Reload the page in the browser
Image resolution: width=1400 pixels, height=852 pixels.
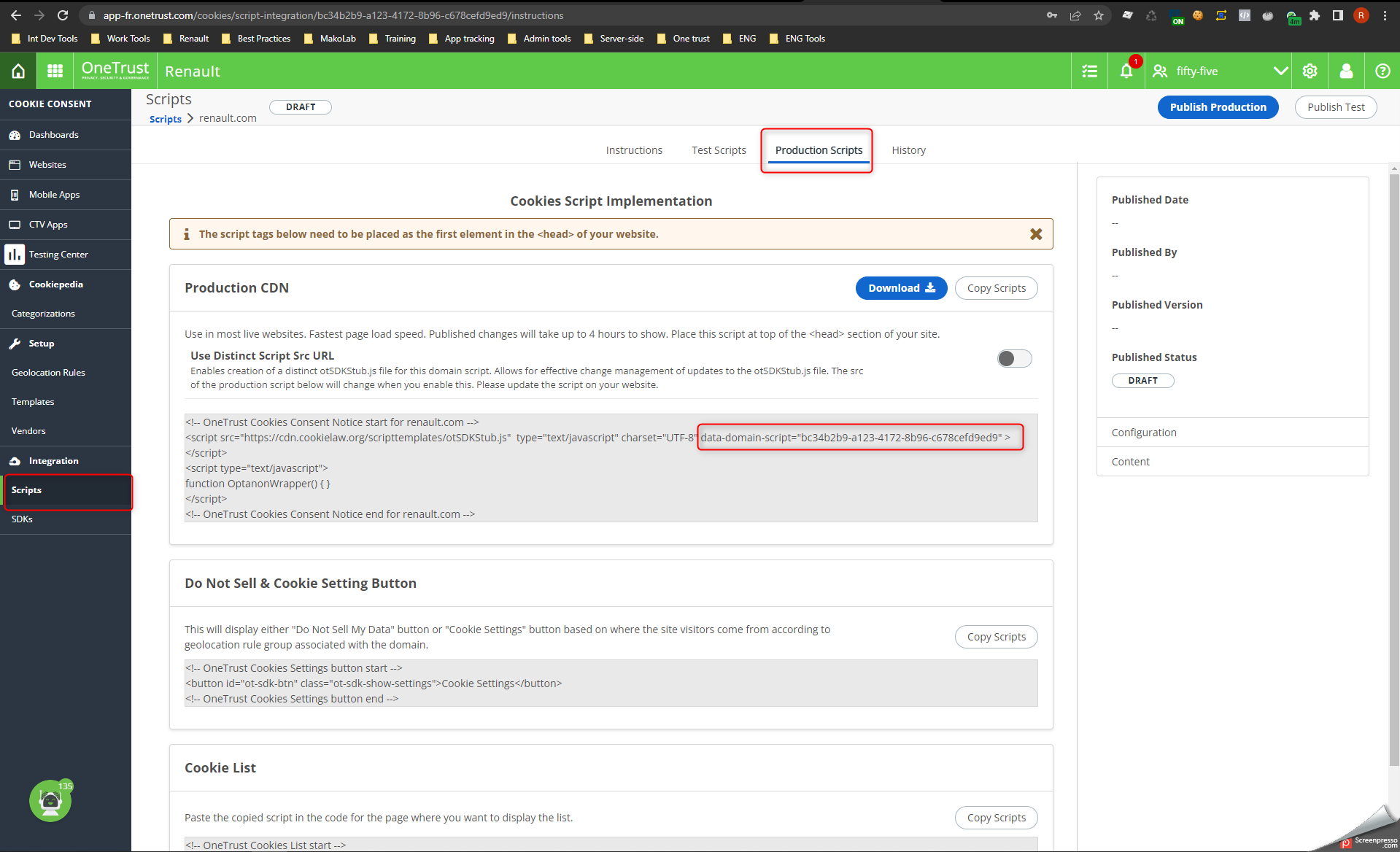[63, 15]
